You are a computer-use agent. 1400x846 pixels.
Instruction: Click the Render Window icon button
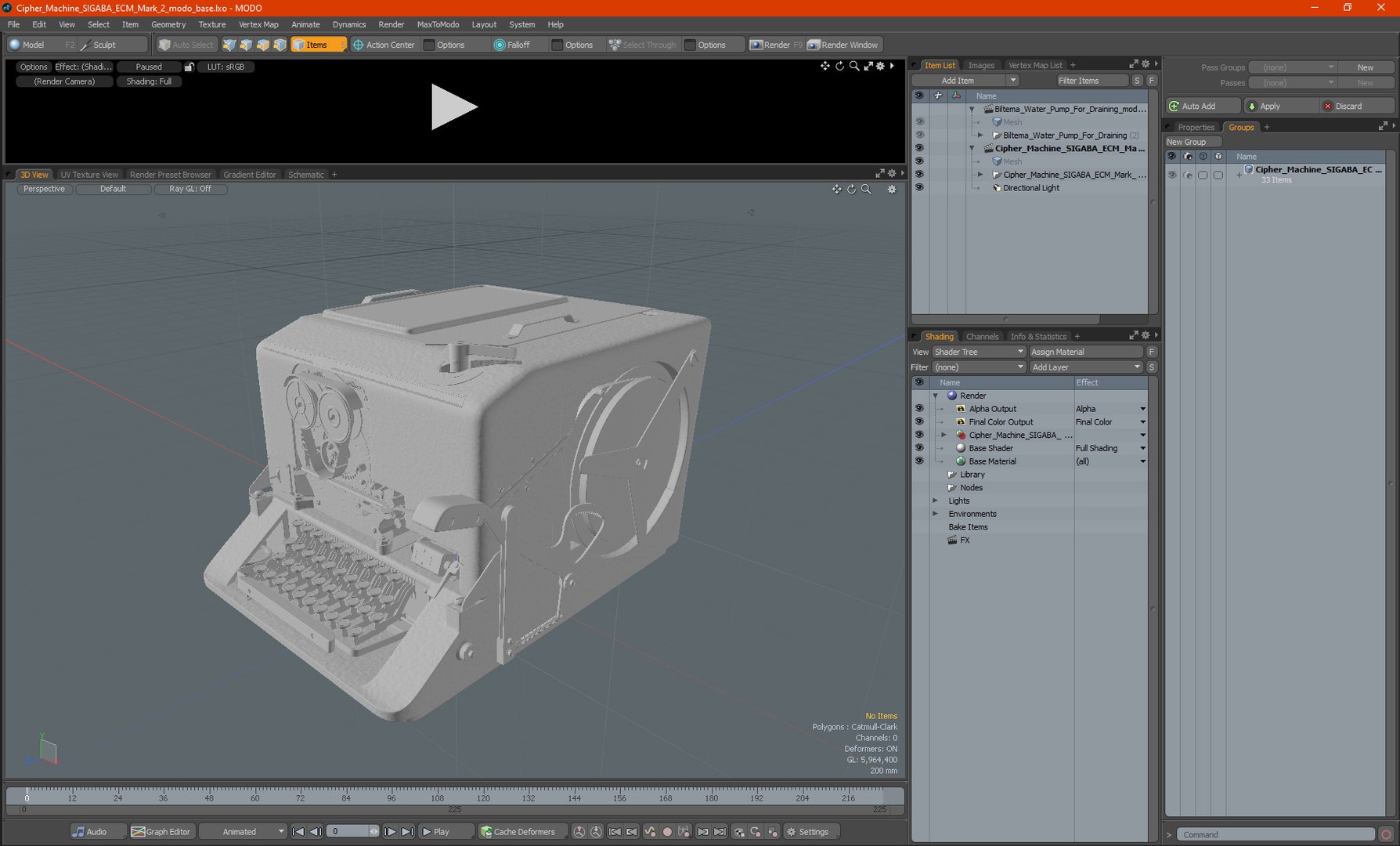[814, 45]
